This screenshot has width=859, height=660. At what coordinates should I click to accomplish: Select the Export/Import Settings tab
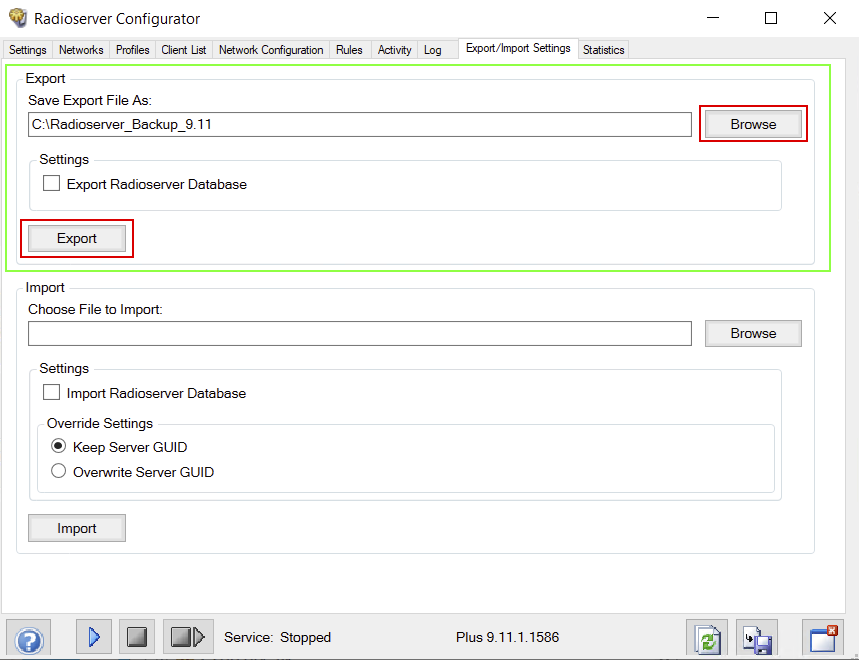(x=518, y=48)
